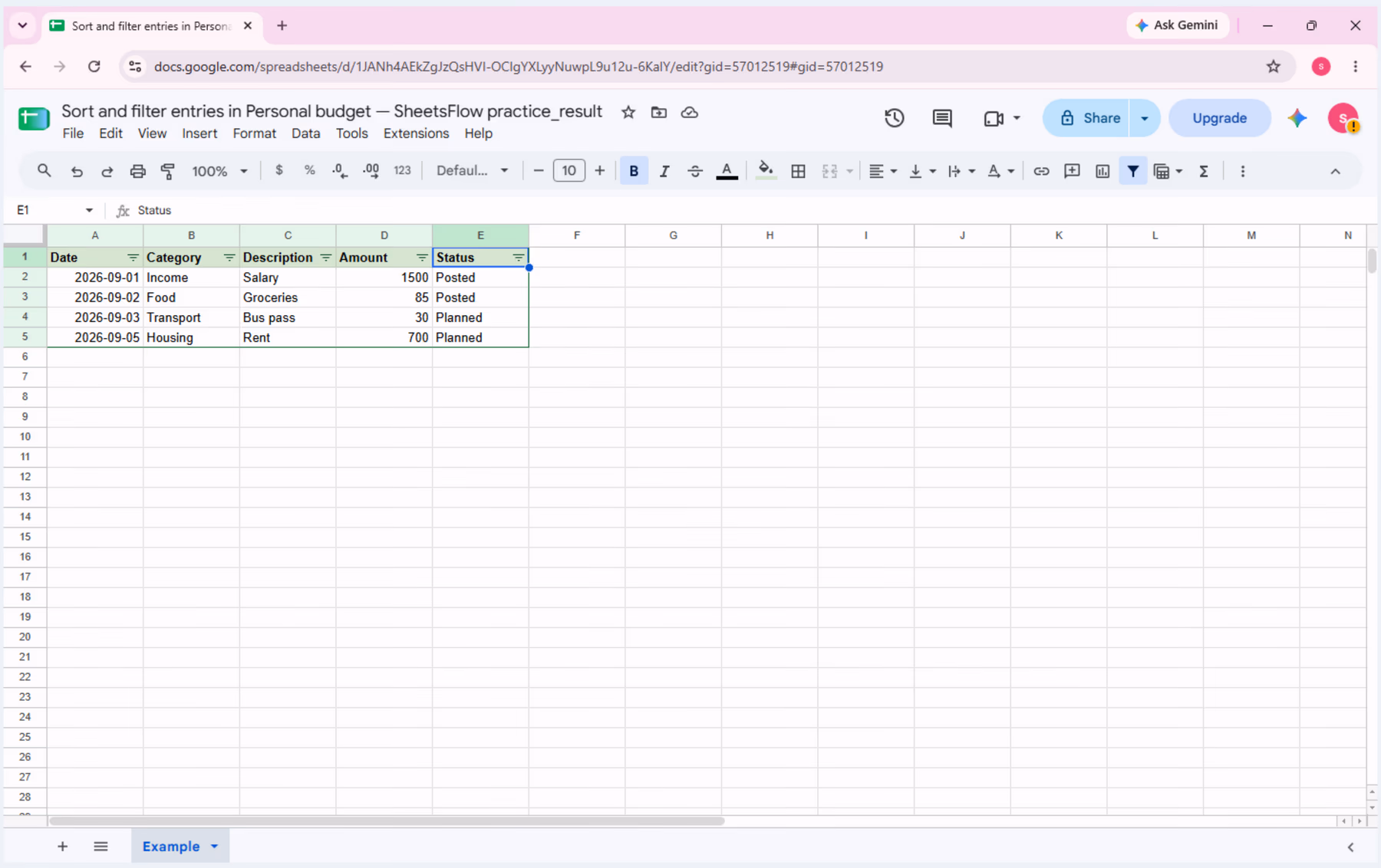Screen dimensions: 1381x868
Task: Open the functions sigma icon
Action: [x=1204, y=171]
